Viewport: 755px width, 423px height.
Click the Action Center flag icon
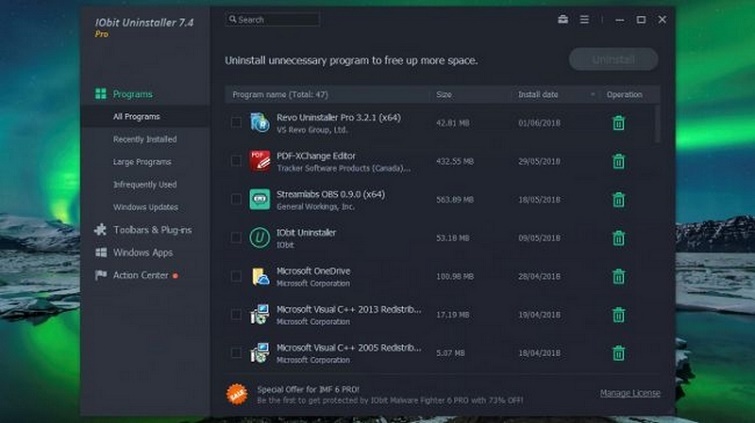click(x=100, y=275)
